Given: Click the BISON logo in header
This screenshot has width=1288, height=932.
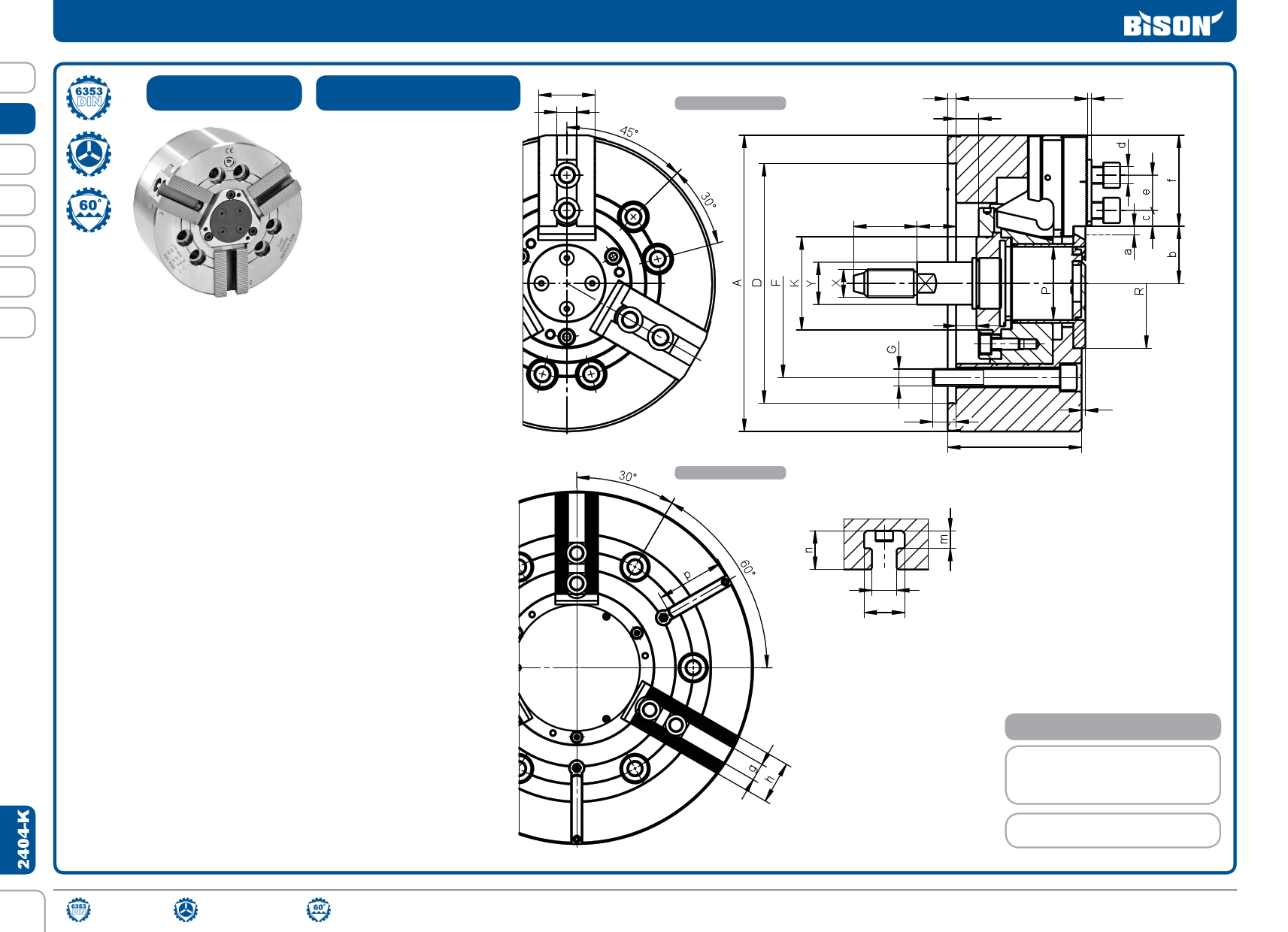Looking at the screenshot, I should [1171, 24].
